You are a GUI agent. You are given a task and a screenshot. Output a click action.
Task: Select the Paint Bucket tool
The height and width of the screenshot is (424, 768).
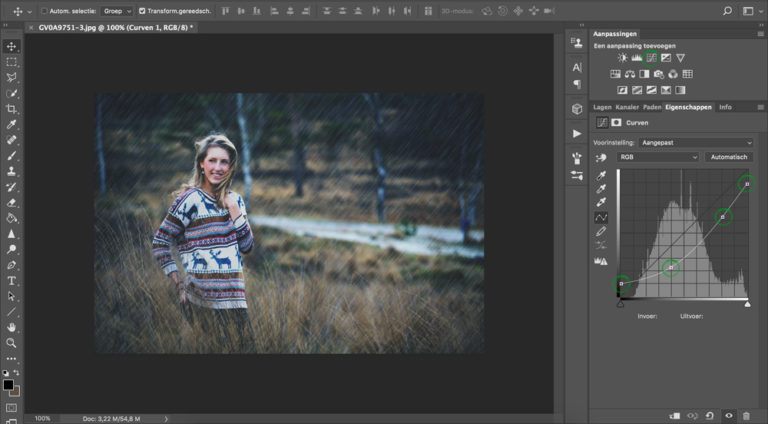tap(11, 218)
